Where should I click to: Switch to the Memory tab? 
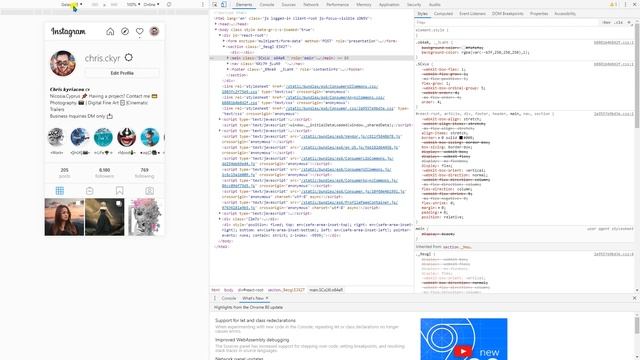[363, 4]
